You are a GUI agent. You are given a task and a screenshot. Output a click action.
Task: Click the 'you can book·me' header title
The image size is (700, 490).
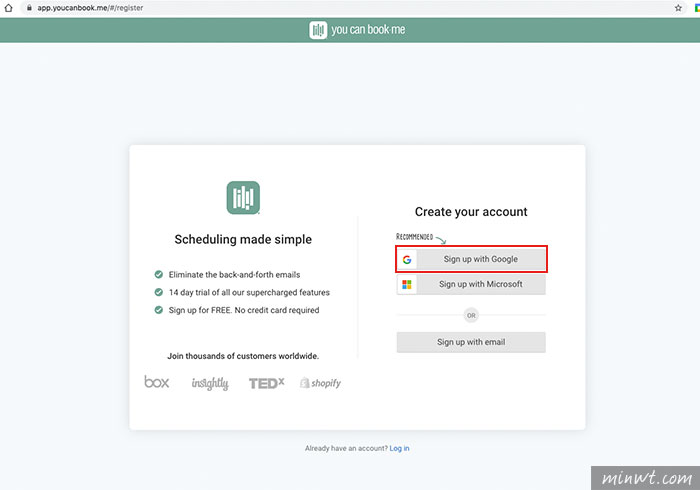[x=368, y=30]
